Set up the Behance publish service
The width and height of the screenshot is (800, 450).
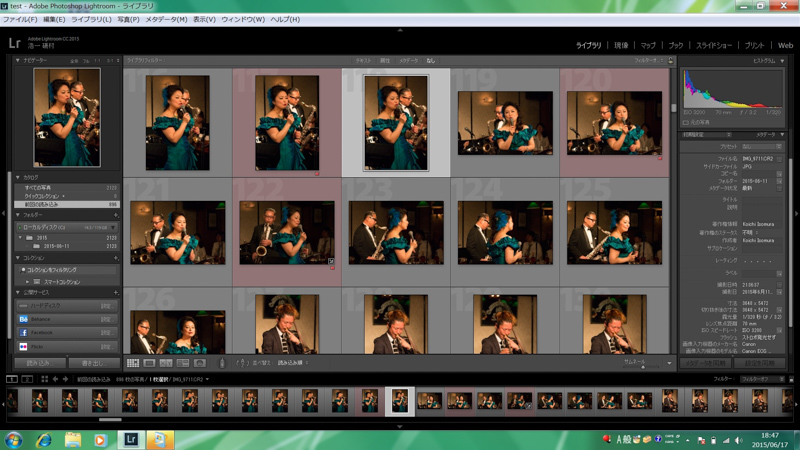106,319
